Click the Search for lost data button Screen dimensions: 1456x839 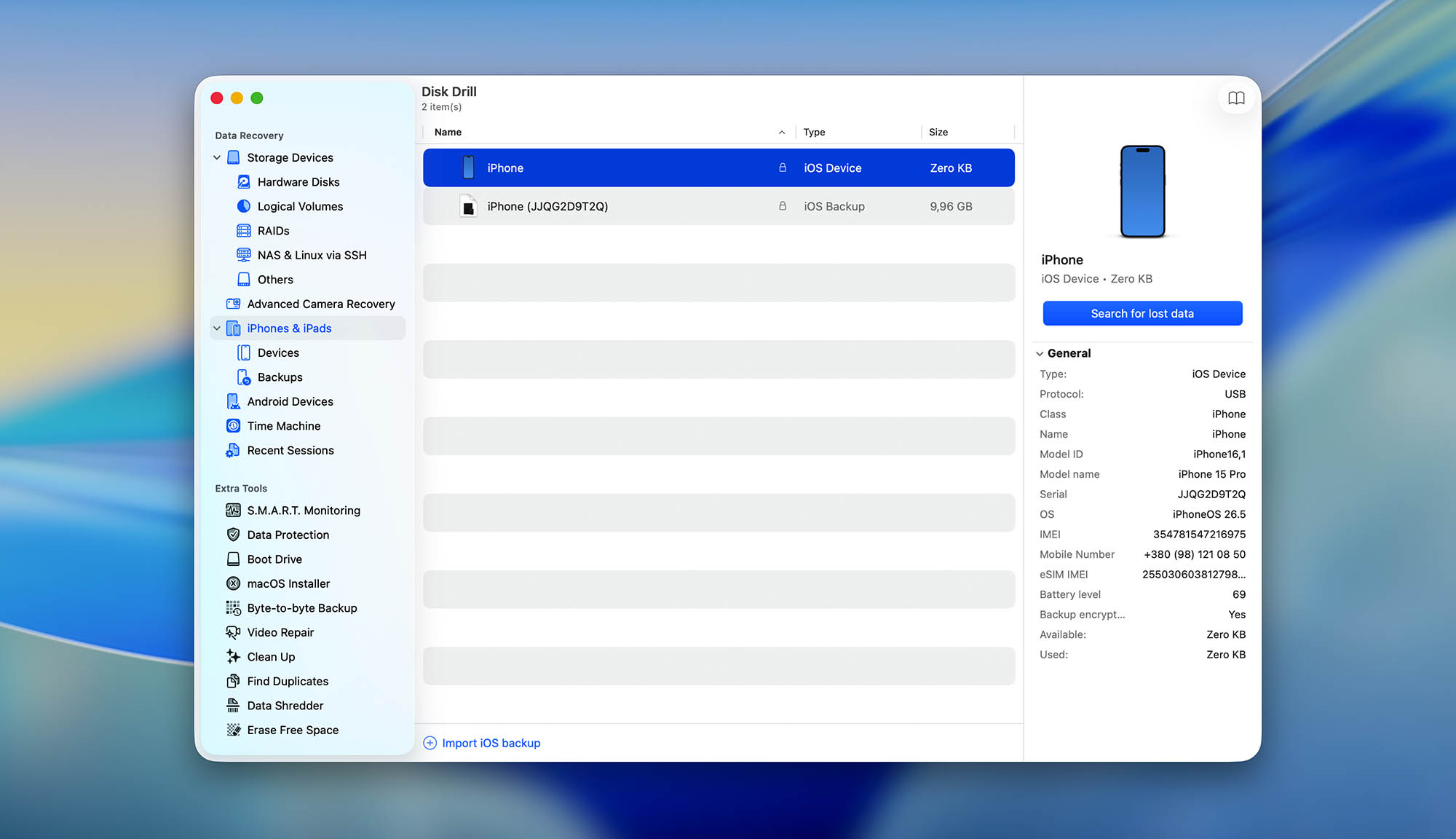point(1142,313)
